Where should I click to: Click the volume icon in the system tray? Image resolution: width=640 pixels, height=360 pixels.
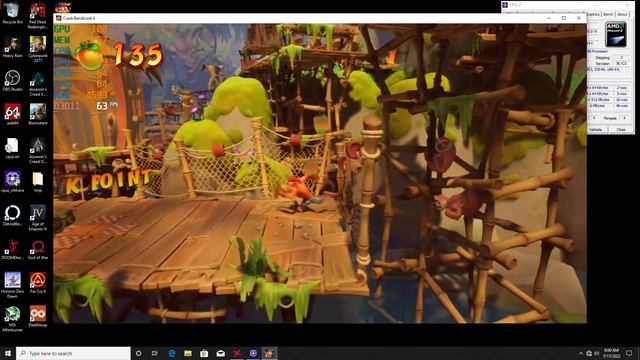(596, 353)
